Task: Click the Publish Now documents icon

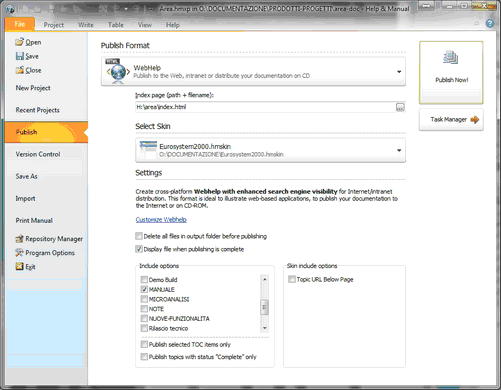Action: (x=451, y=58)
